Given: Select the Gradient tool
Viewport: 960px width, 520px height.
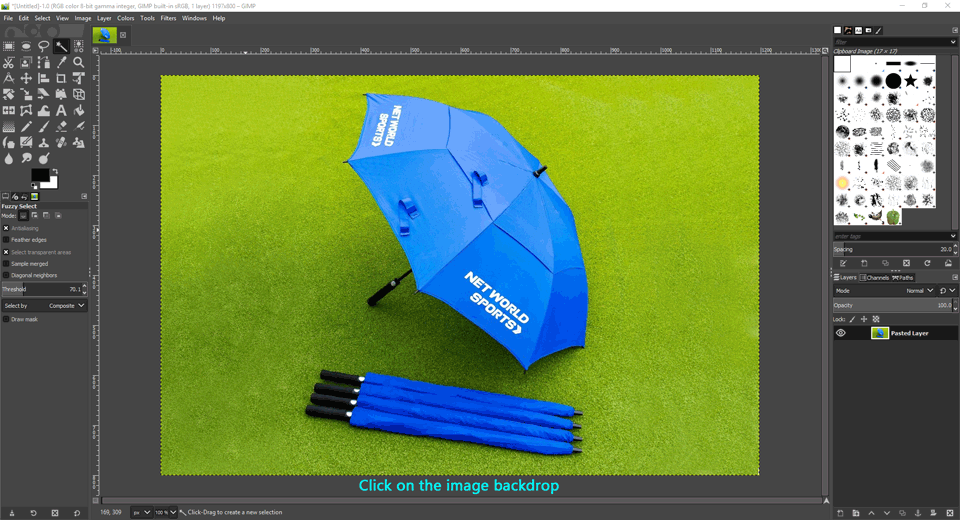Looking at the screenshot, I should [9, 127].
